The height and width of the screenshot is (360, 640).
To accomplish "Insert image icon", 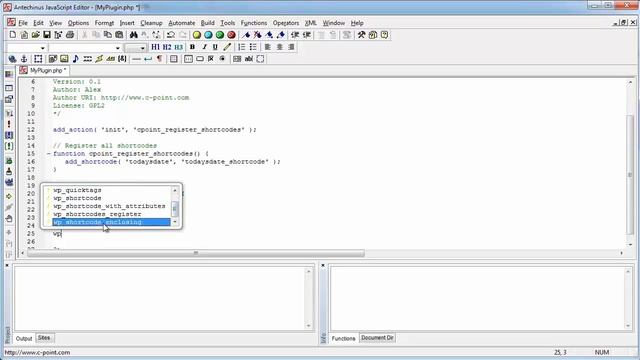I will (64, 59).
